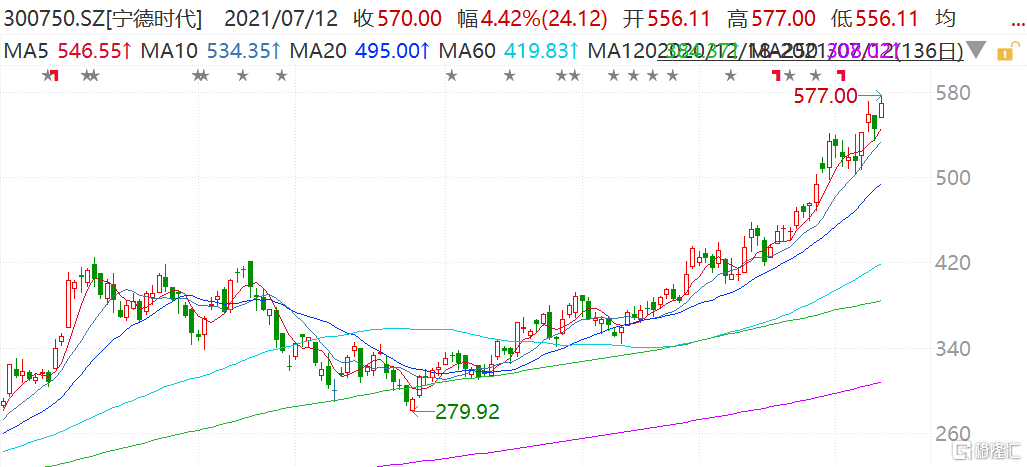This screenshot has width=1027, height=467.
Task: Select the MA10 534.35 indicator label
Action: tap(212, 50)
